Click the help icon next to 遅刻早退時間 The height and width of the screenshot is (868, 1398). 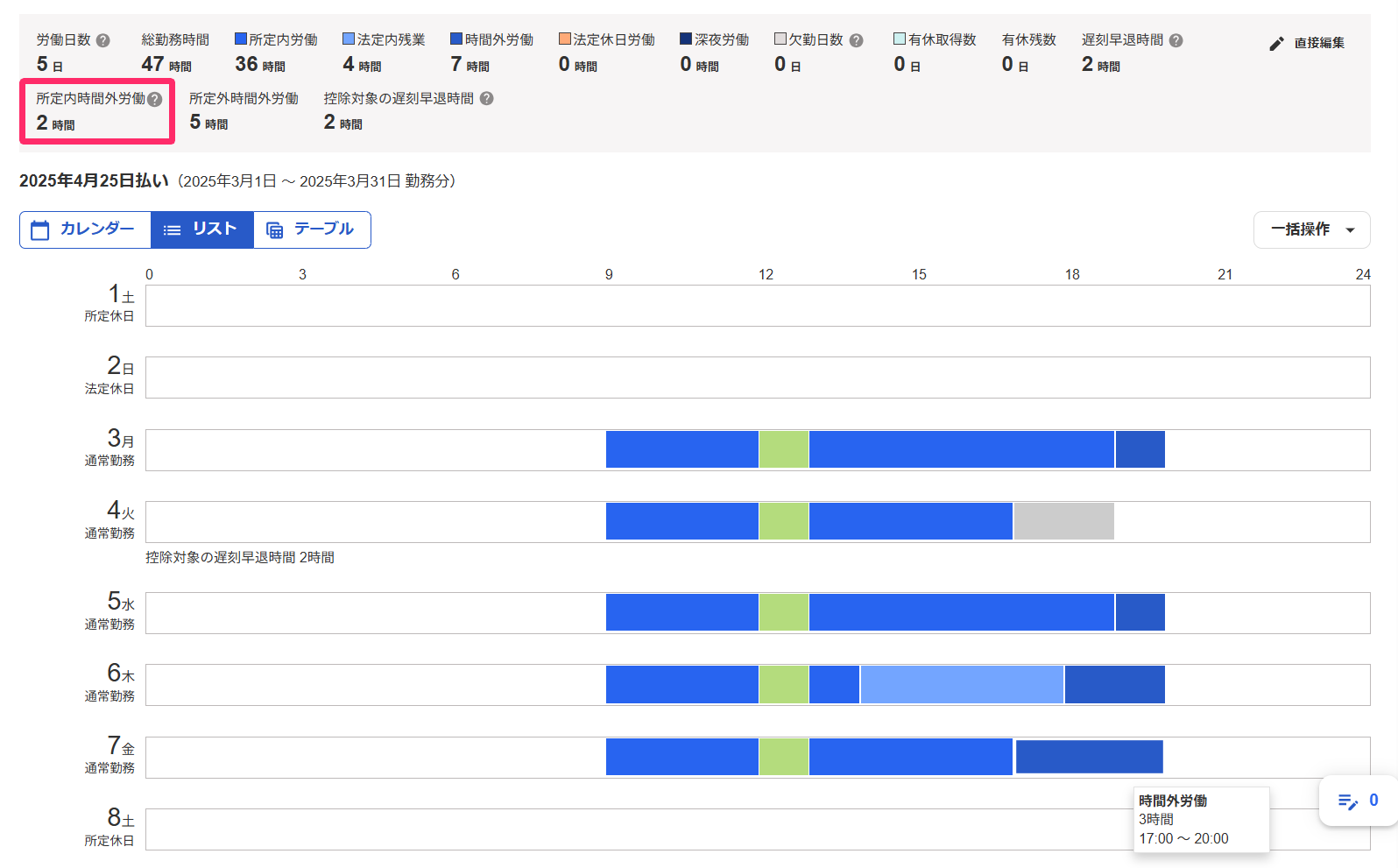[x=1176, y=40]
